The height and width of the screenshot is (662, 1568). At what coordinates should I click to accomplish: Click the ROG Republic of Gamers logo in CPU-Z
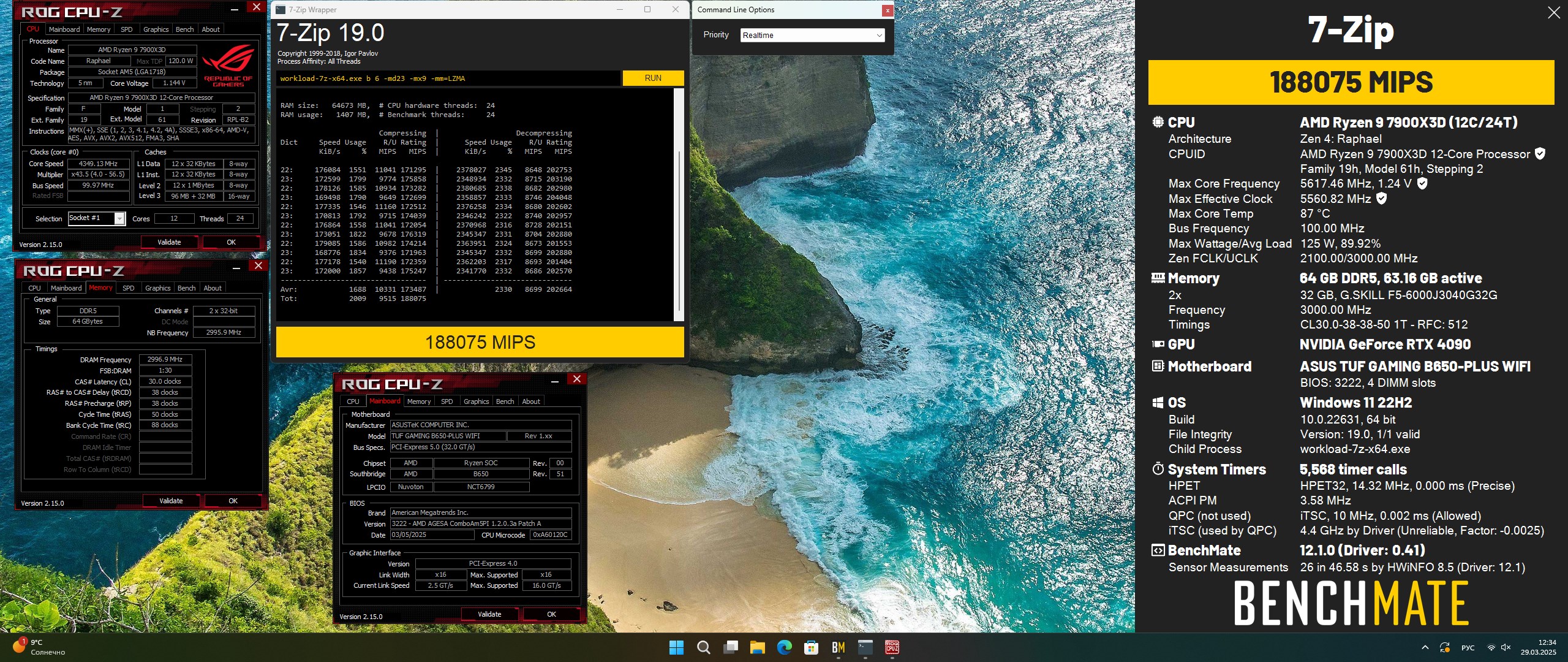tap(228, 65)
